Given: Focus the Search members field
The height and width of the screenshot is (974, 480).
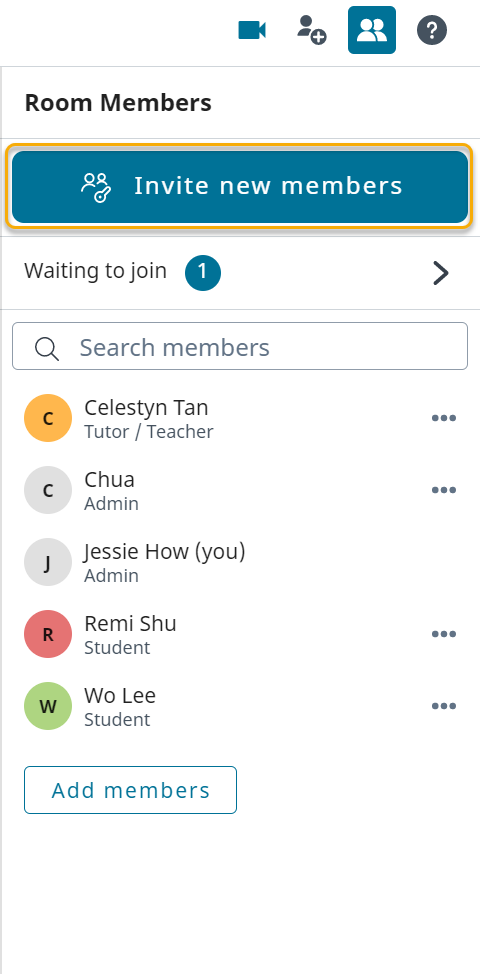Looking at the screenshot, I should click(240, 347).
